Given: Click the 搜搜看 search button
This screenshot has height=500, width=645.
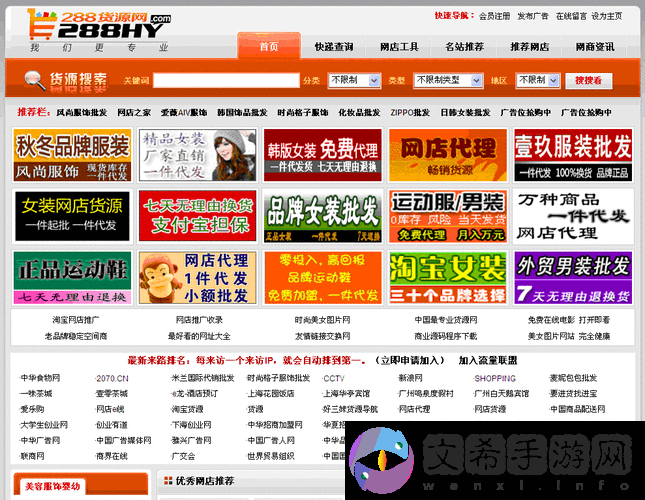Looking at the screenshot, I should [589, 81].
